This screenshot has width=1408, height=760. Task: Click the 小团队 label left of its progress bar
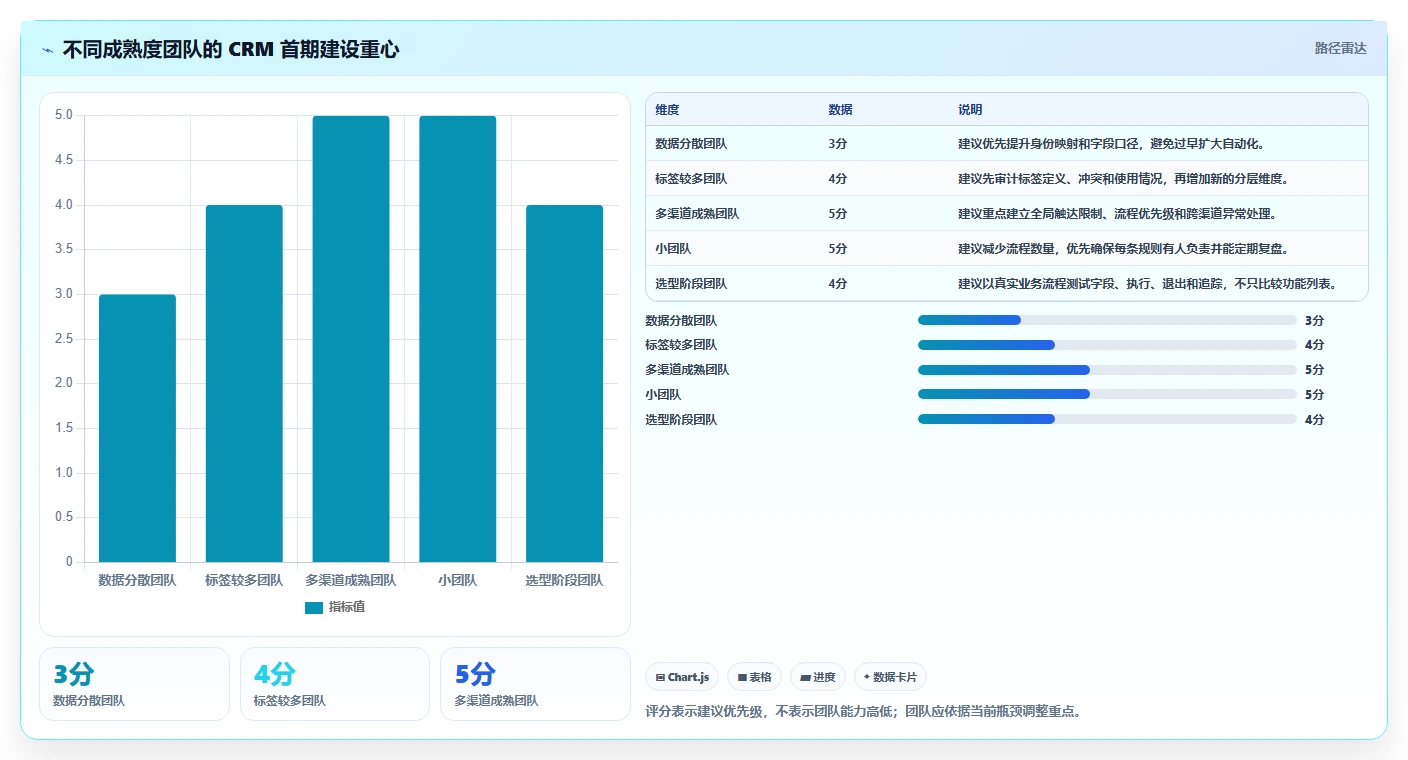click(x=663, y=395)
